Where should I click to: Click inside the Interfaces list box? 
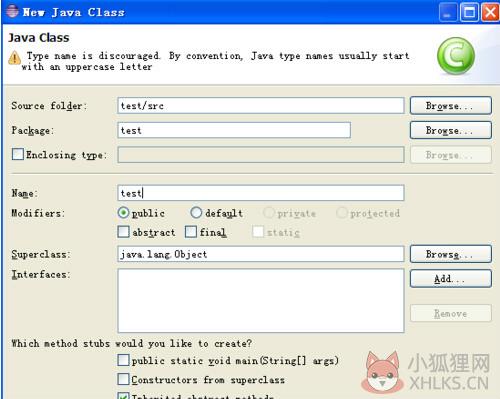click(261, 301)
